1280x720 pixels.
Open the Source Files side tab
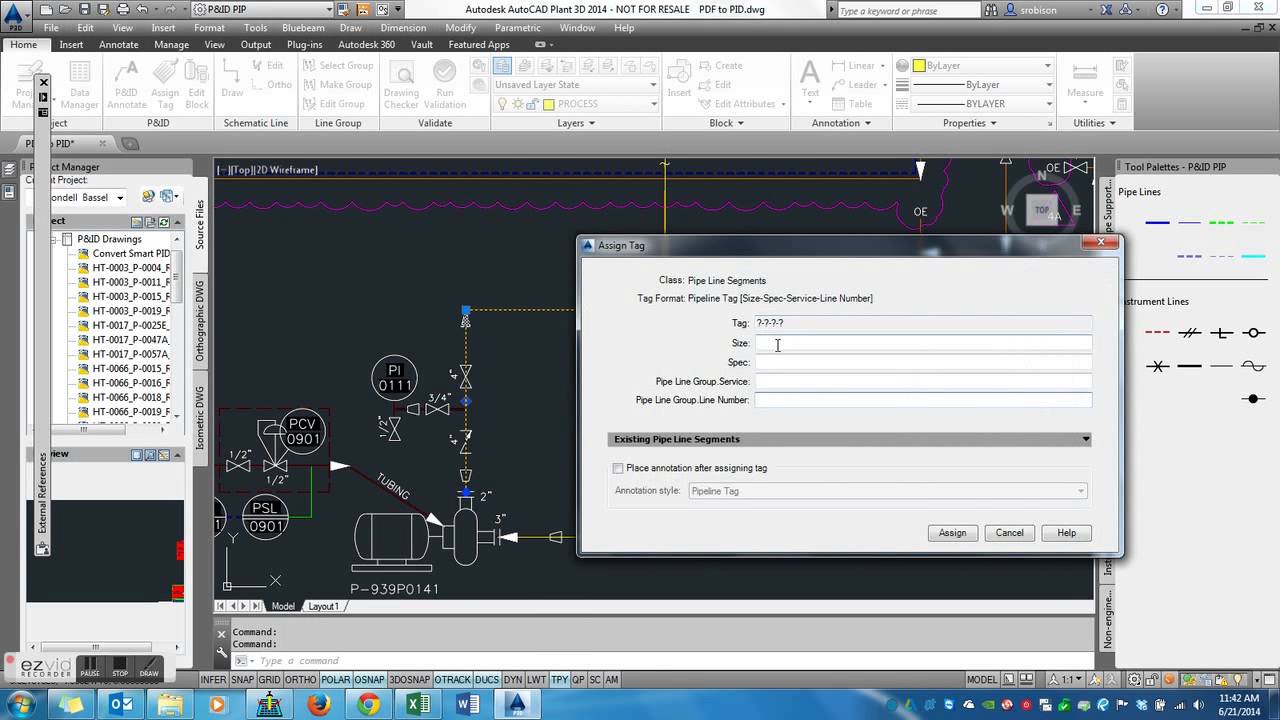pos(200,225)
